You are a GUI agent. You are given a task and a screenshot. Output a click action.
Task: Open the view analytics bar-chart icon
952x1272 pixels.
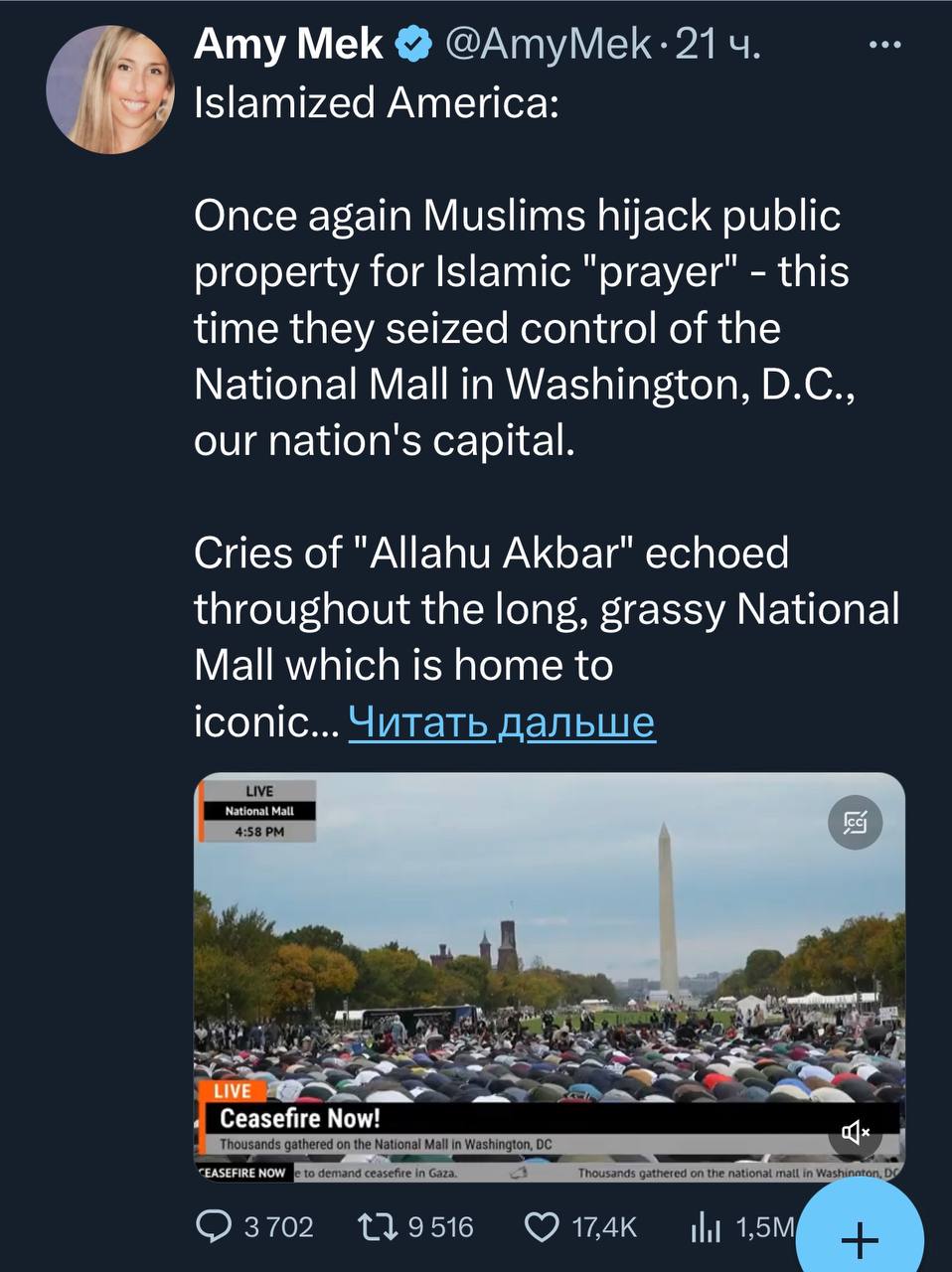tap(705, 1228)
